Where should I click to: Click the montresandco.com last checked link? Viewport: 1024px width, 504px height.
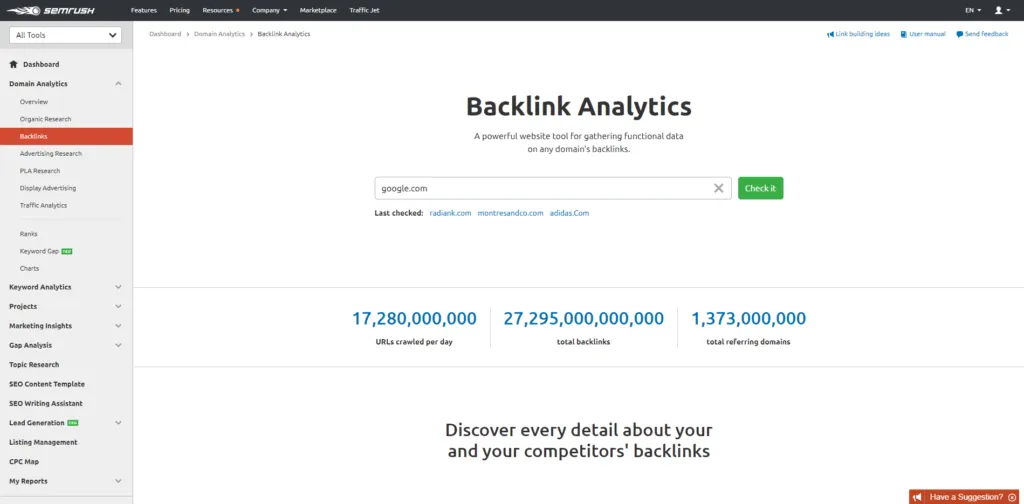pos(510,213)
